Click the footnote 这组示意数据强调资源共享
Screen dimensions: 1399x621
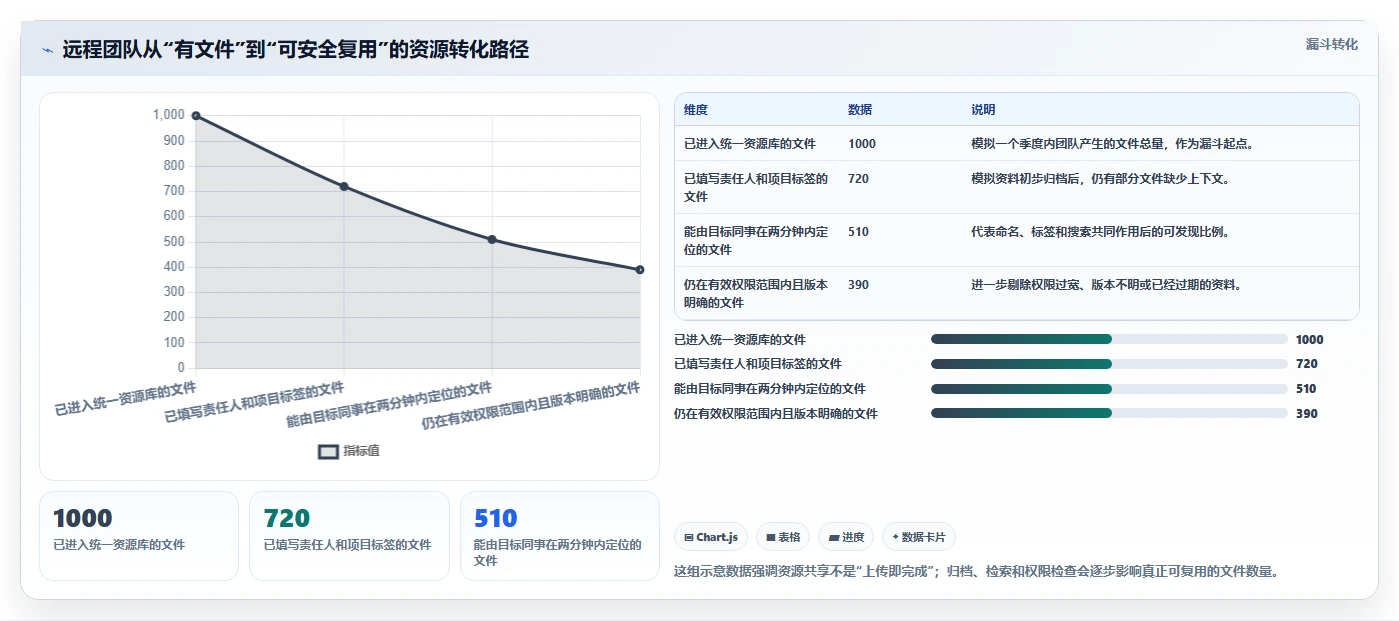[x=977, y=572]
